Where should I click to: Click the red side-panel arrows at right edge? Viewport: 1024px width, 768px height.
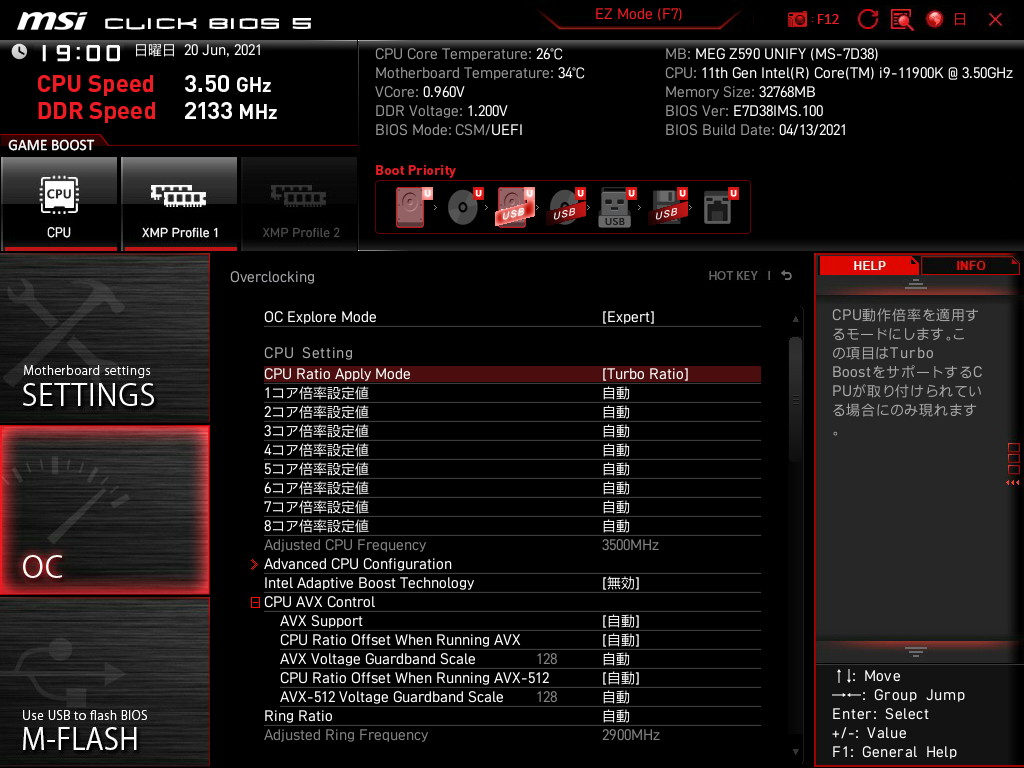[x=1013, y=483]
